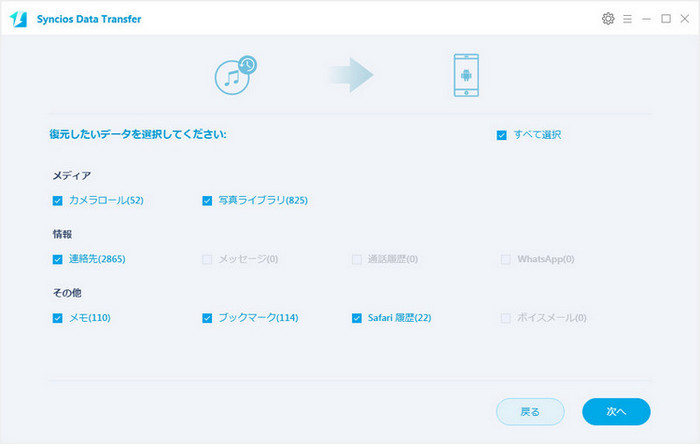
Task: Uncheck the すべて選択 checkbox
Action: (502, 135)
